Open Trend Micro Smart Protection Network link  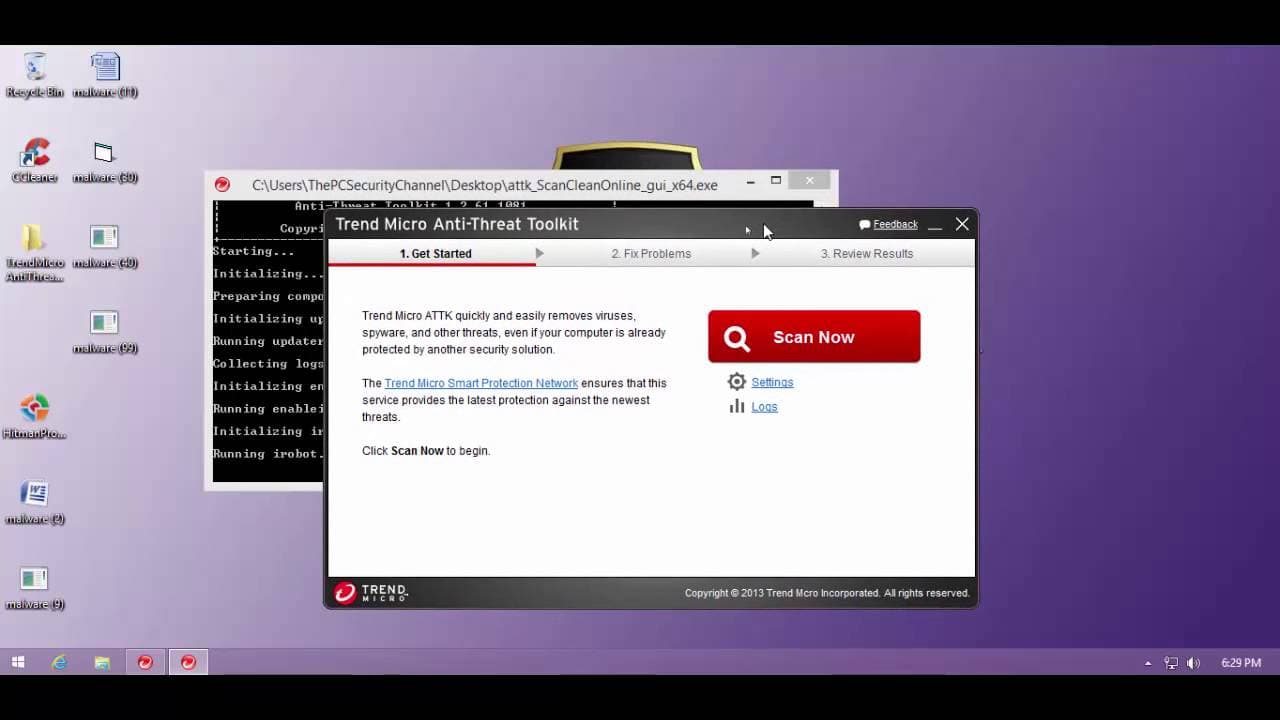[481, 383]
